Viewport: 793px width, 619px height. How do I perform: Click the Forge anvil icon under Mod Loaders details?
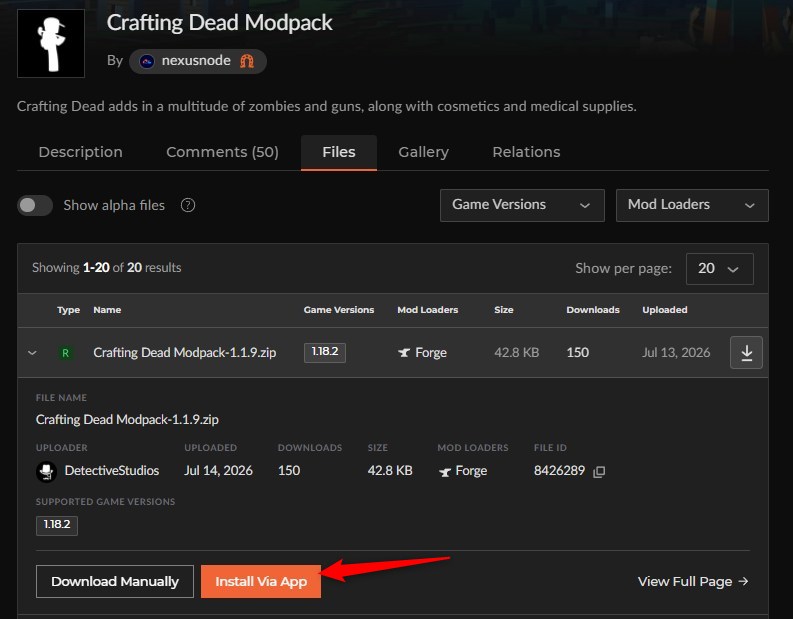point(445,472)
